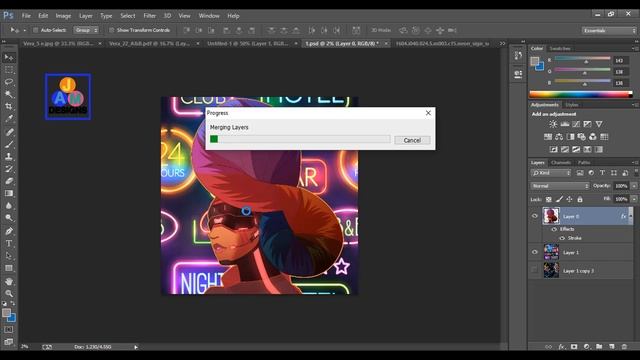Select the Hand tool

pyautogui.click(x=9, y=281)
